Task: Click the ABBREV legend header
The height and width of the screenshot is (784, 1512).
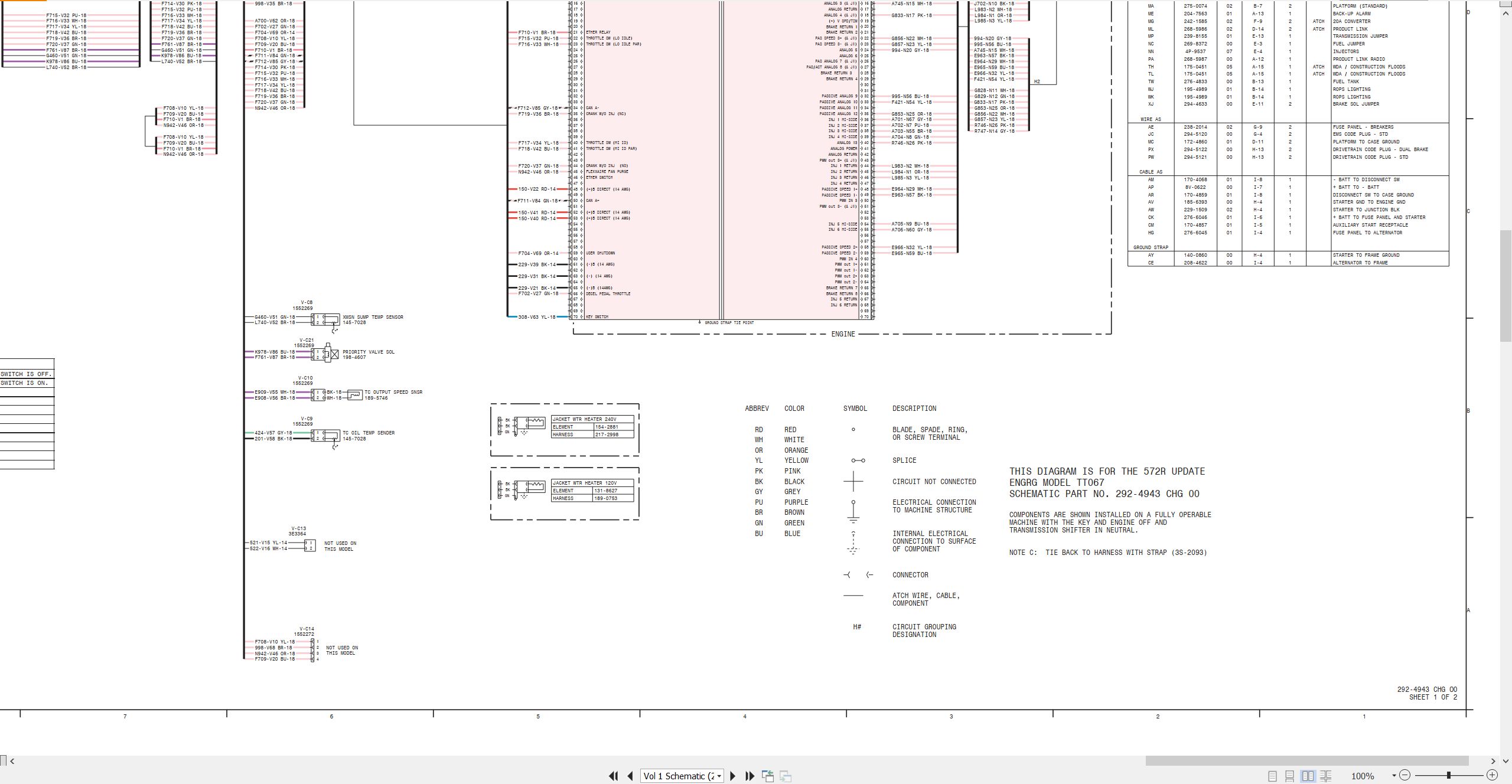Action: tap(757, 409)
